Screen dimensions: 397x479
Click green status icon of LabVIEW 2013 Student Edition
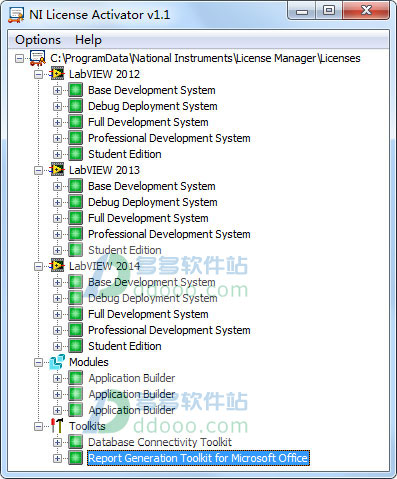(x=76, y=250)
